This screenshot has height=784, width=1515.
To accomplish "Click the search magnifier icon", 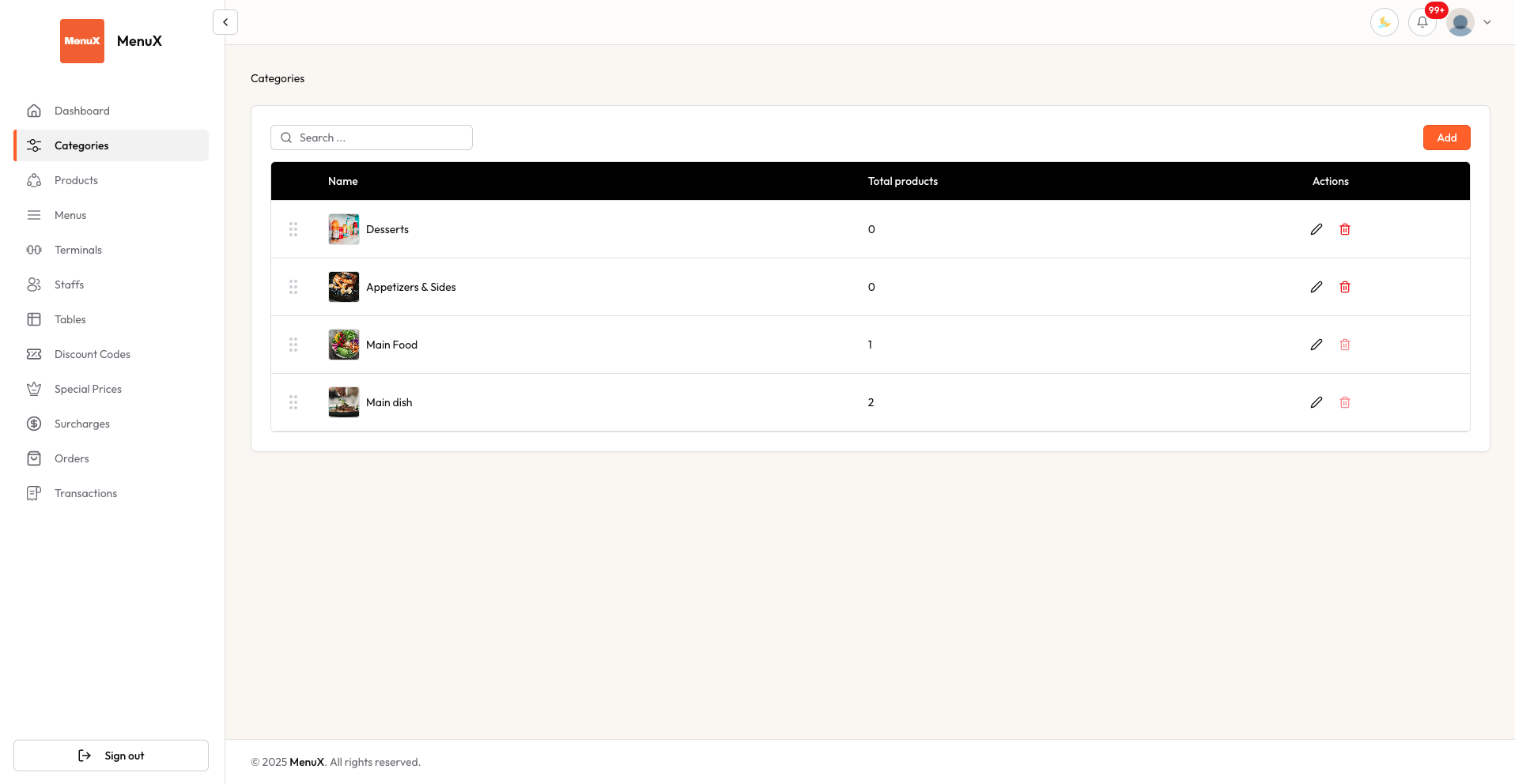I will 286,138.
